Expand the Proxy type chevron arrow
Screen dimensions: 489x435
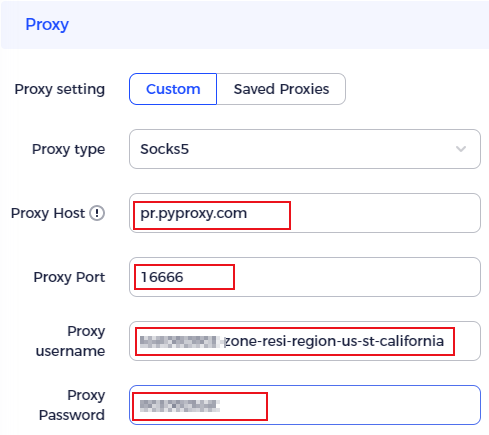(x=461, y=149)
